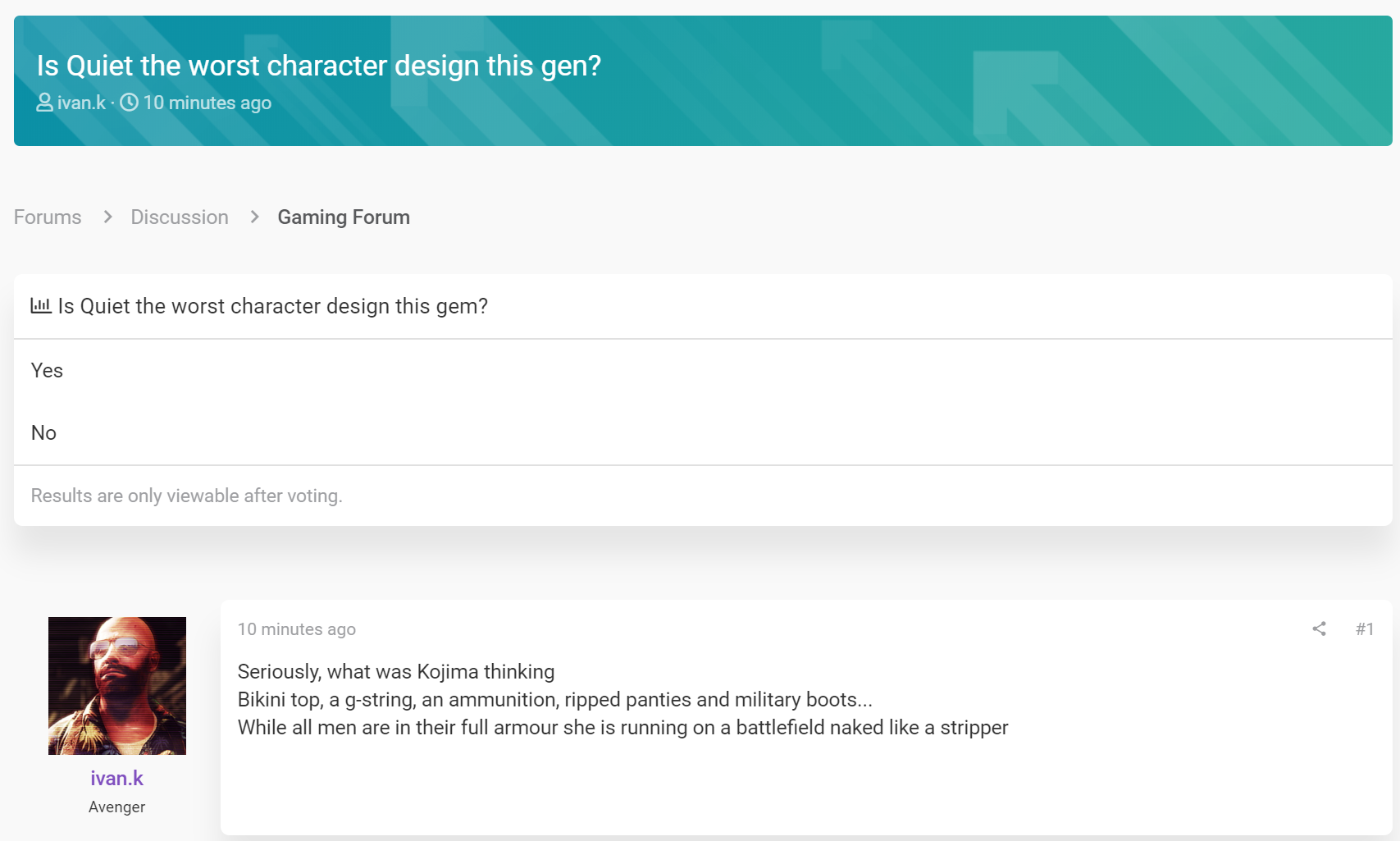Image resolution: width=1400 pixels, height=841 pixels.
Task: Vote Yes in the poll
Action: pyautogui.click(x=47, y=370)
